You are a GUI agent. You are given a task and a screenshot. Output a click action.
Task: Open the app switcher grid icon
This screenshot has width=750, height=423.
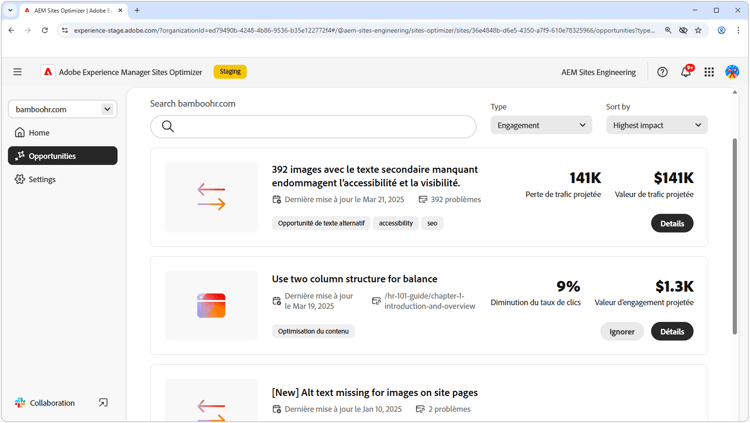[709, 72]
